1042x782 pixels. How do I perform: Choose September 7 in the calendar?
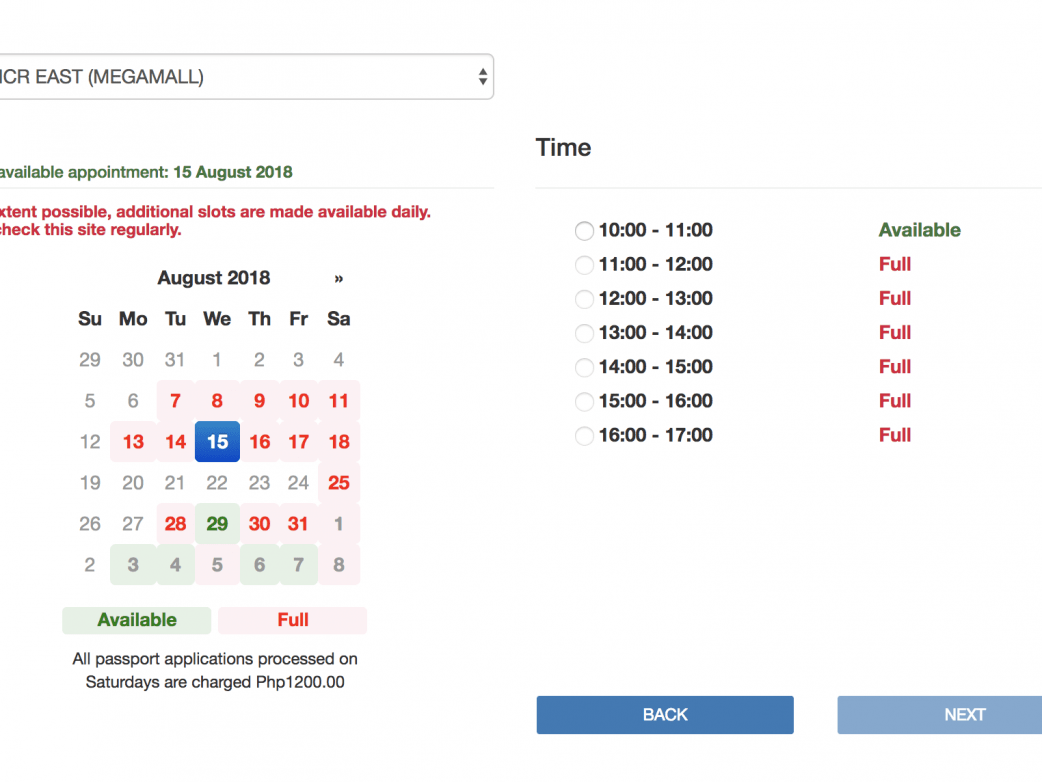298,565
